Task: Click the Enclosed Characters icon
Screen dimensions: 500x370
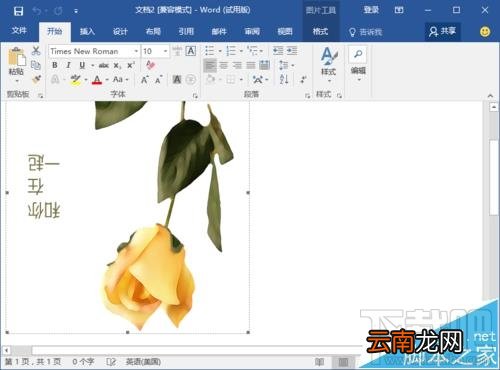Action: (x=190, y=80)
